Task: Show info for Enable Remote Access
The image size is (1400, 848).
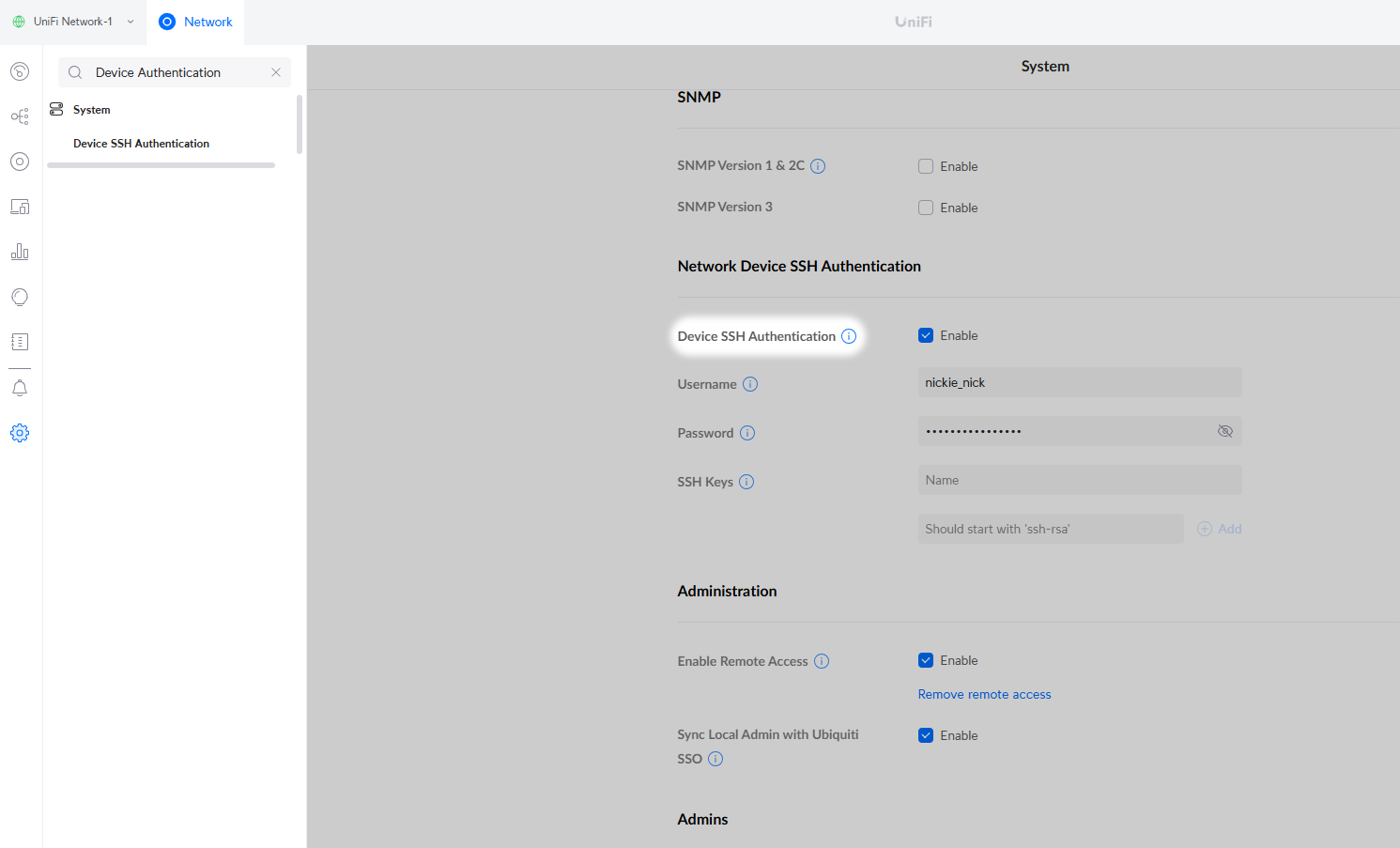Action: pyautogui.click(x=822, y=661)
